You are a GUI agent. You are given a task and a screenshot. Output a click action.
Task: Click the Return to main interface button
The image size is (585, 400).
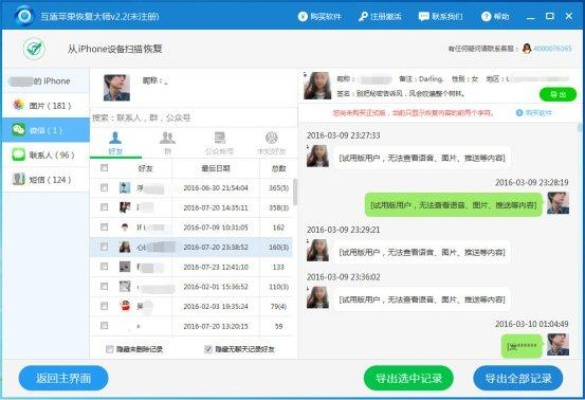(x=63, y=378)
